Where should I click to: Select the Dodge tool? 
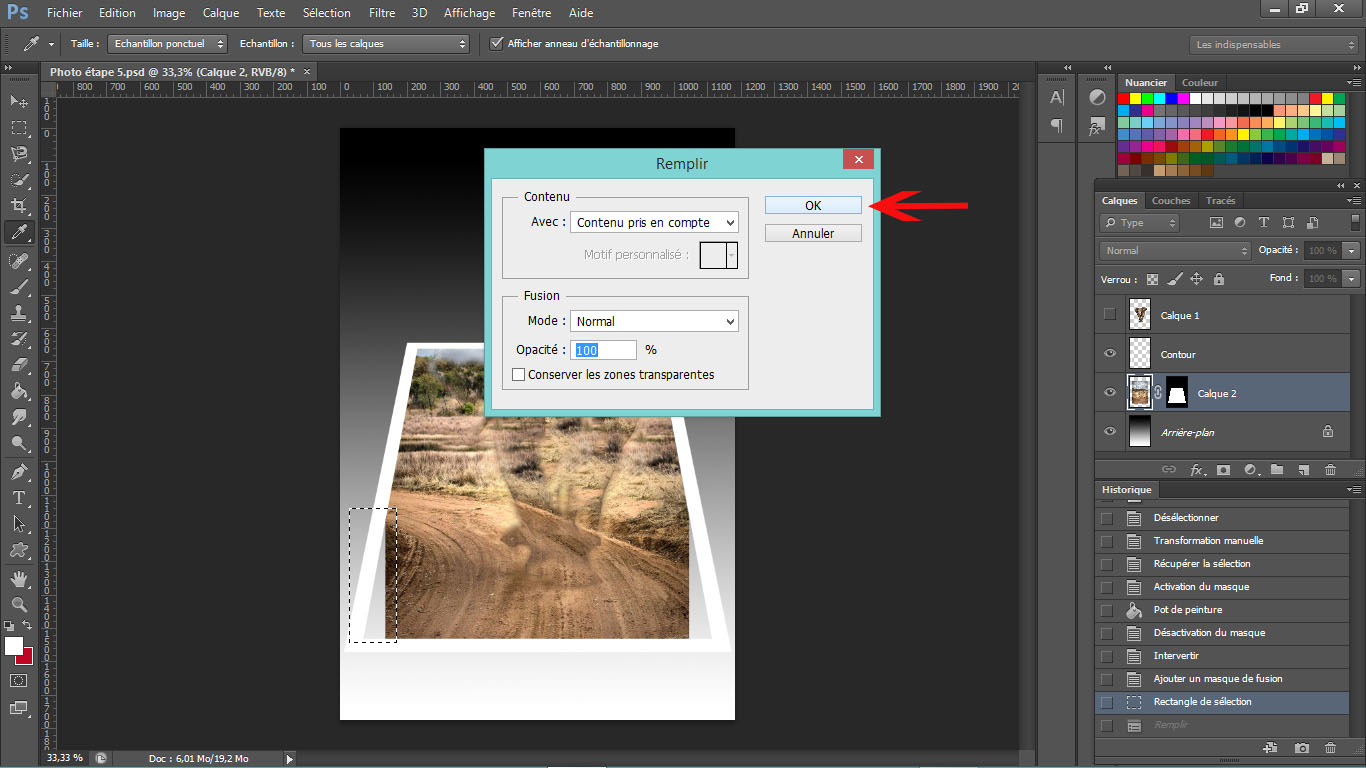pos(19,443)
